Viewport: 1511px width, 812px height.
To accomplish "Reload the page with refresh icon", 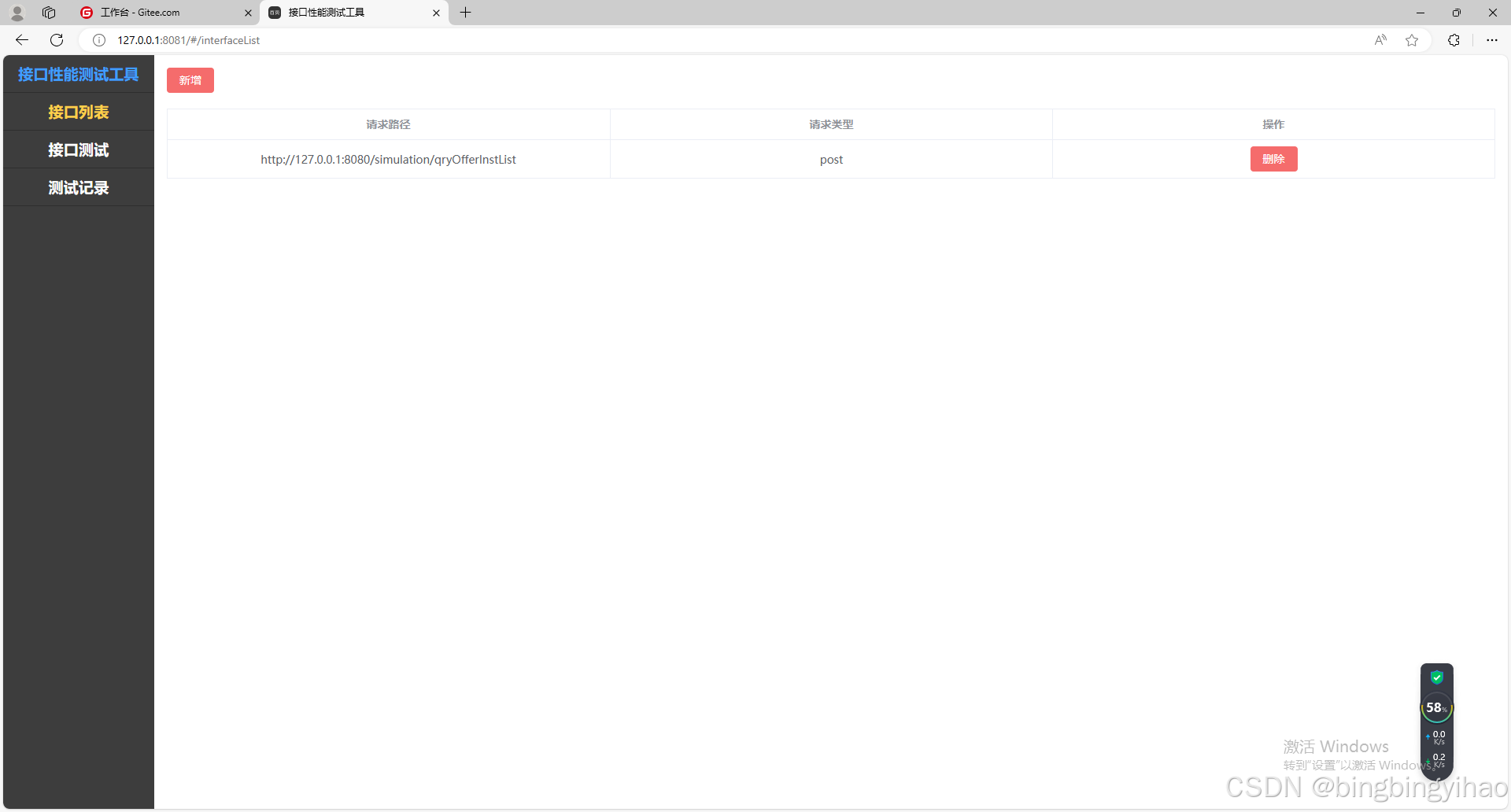I will (57, 40).
